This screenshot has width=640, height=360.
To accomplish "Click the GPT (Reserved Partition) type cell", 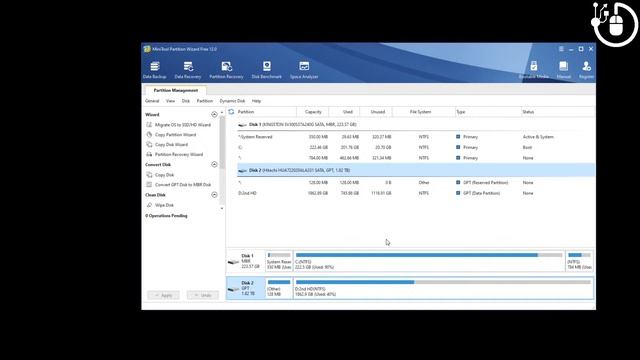I will [x=485, y=182].
